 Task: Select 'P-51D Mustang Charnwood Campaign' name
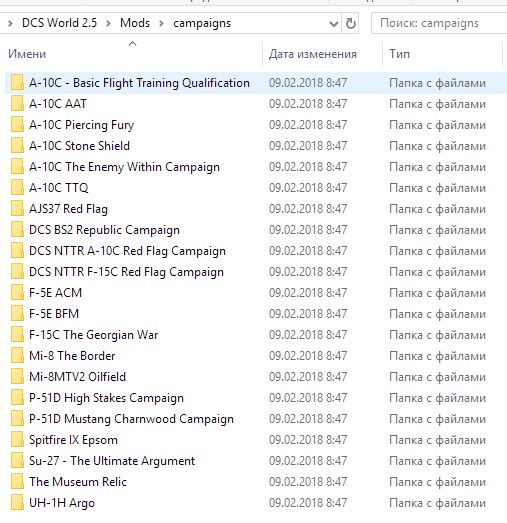[131, 419]
